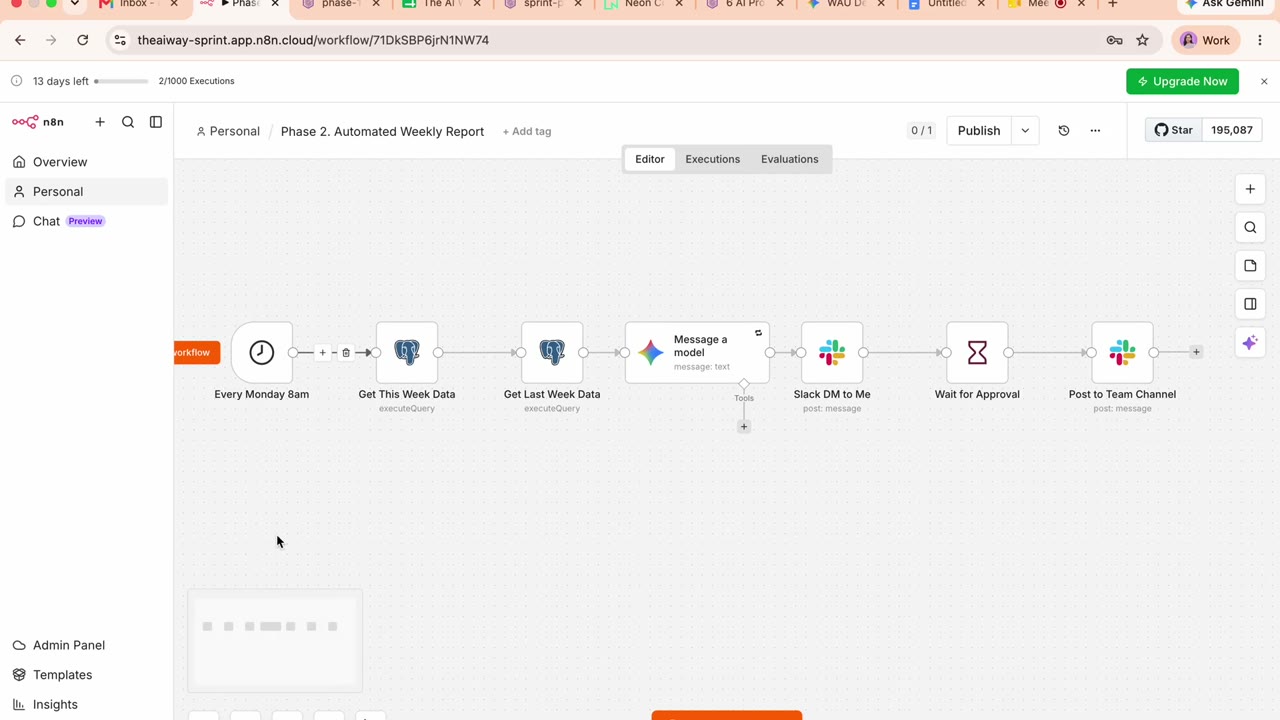Add a node after Post to Team Channel
Screen dimensions: 1280x720
tap(1196, 352)
